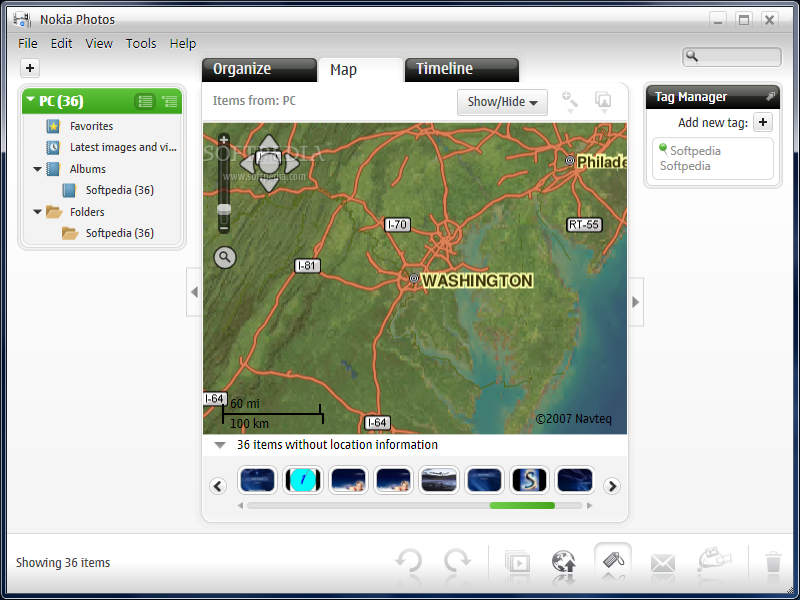The height and width of the screenshot is (600, 800).
Task: Collapse the right side panel arrow
Action: point(636,302)
